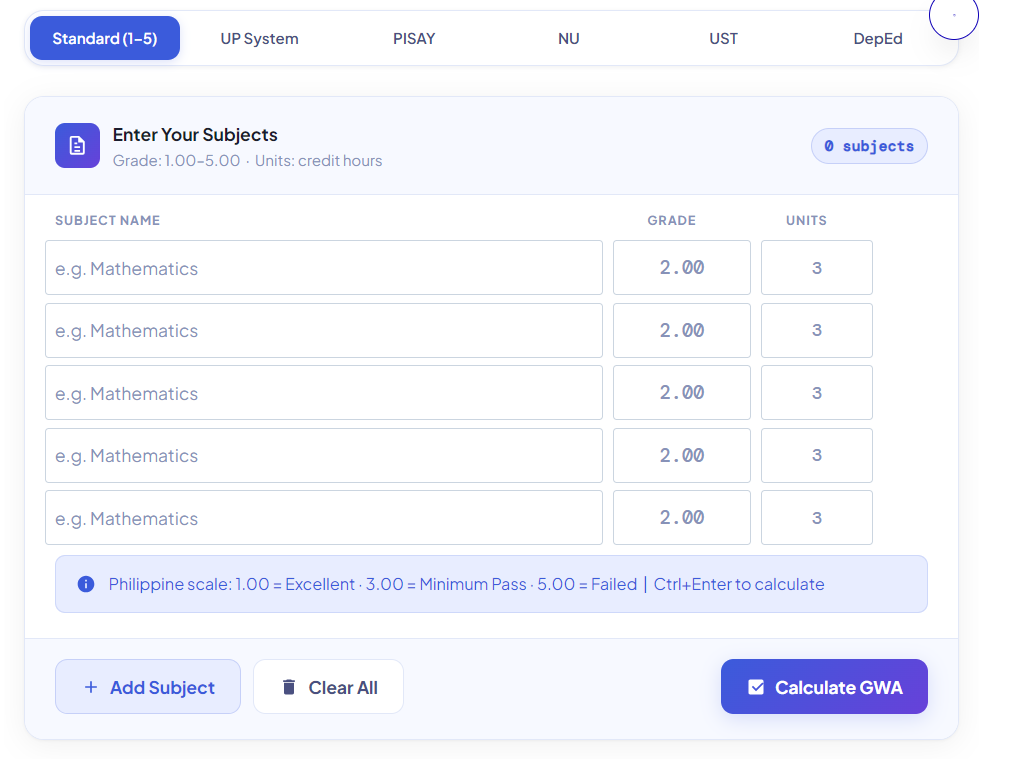The width and height of the screenshot is (1013, 759).
Task: Select the Standard (1–5) grading scale
Action: 104,38
